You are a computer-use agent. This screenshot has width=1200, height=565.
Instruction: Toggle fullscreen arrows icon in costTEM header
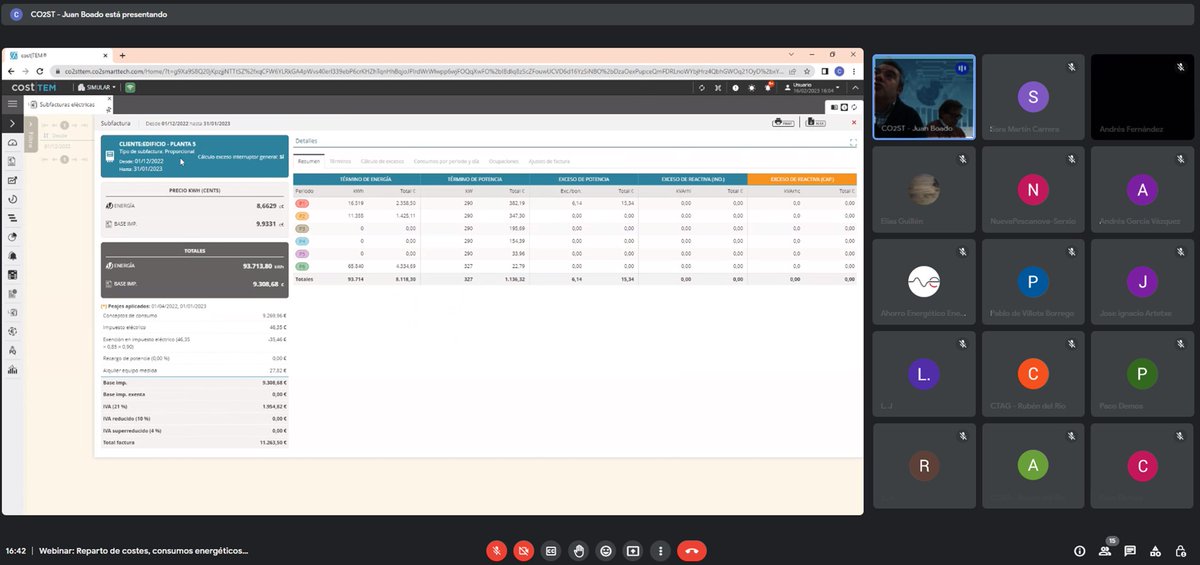[x=719, y=87]
